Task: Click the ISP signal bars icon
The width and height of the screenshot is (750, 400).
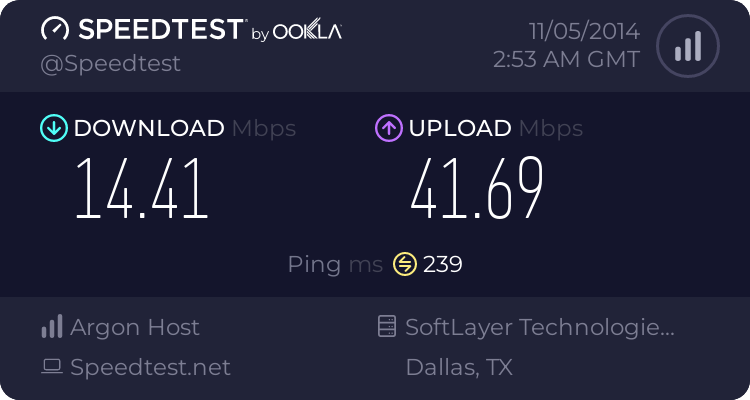Action: point(52,327)
